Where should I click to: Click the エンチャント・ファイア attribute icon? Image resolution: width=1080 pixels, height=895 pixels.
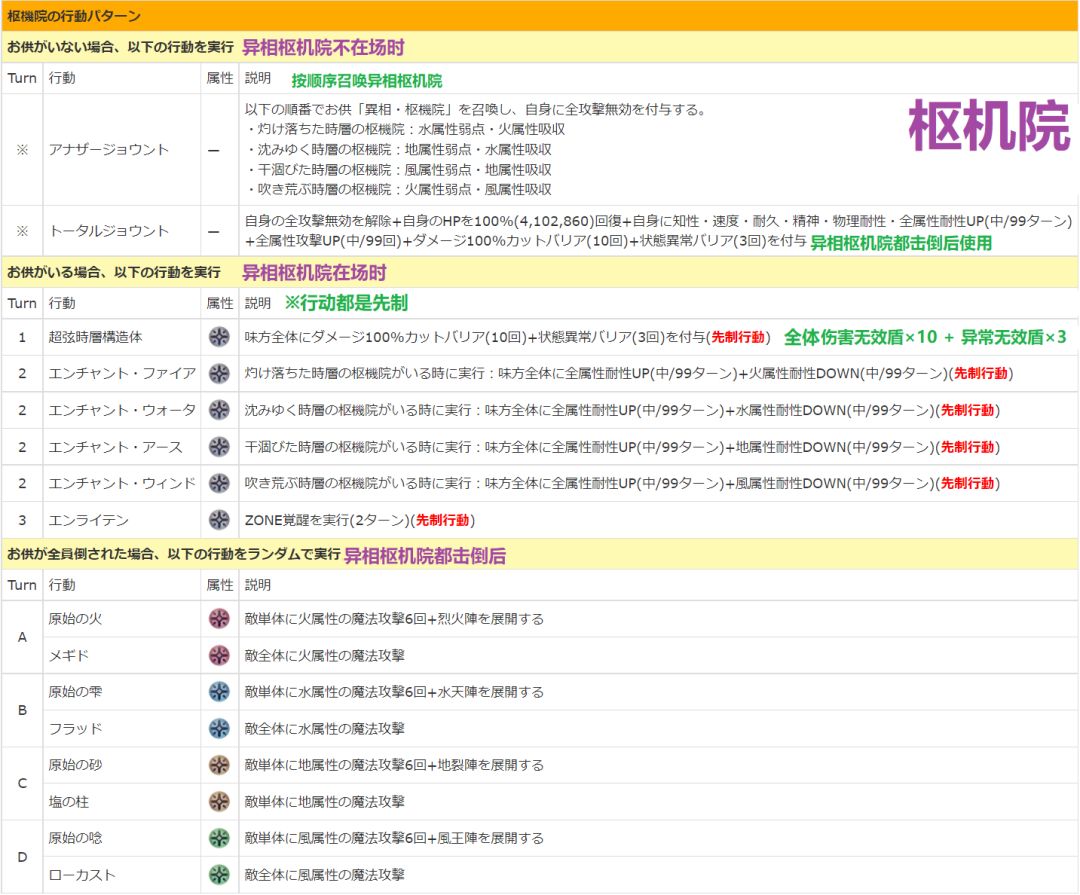point(219,374)
